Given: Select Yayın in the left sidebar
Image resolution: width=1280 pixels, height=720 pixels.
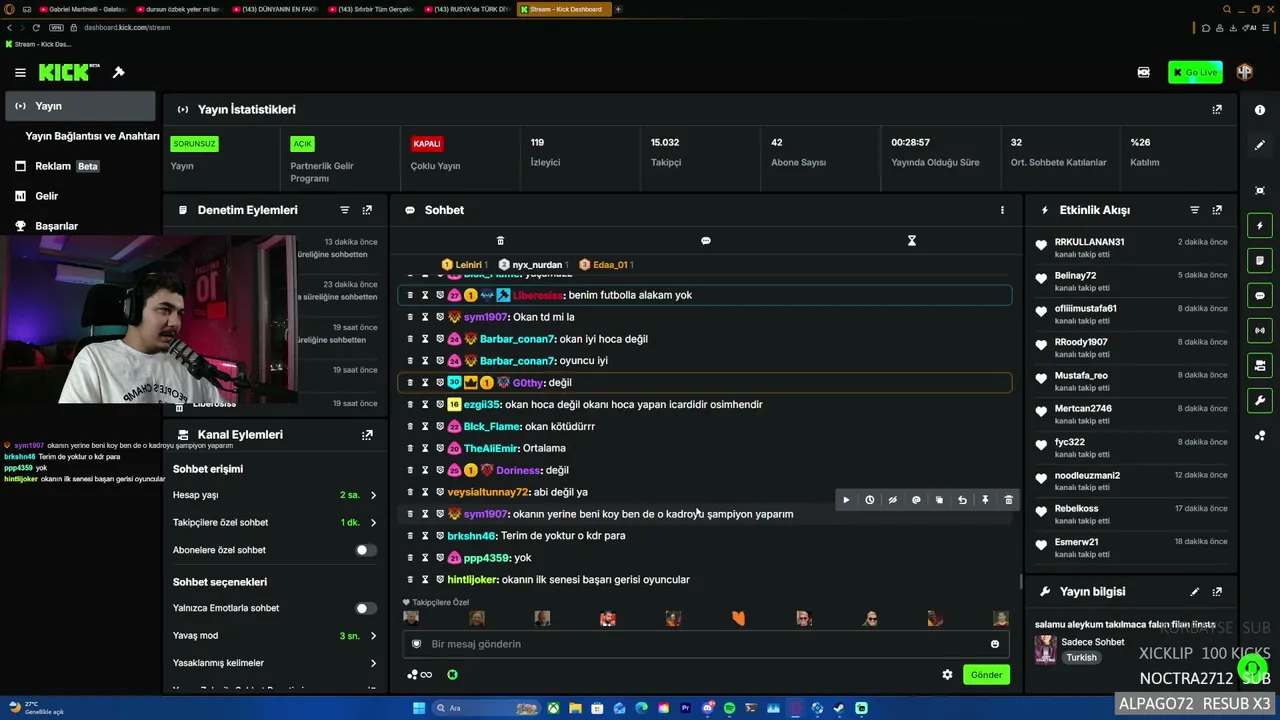Looking at the screenshot, I should click(x=80, y=106).
